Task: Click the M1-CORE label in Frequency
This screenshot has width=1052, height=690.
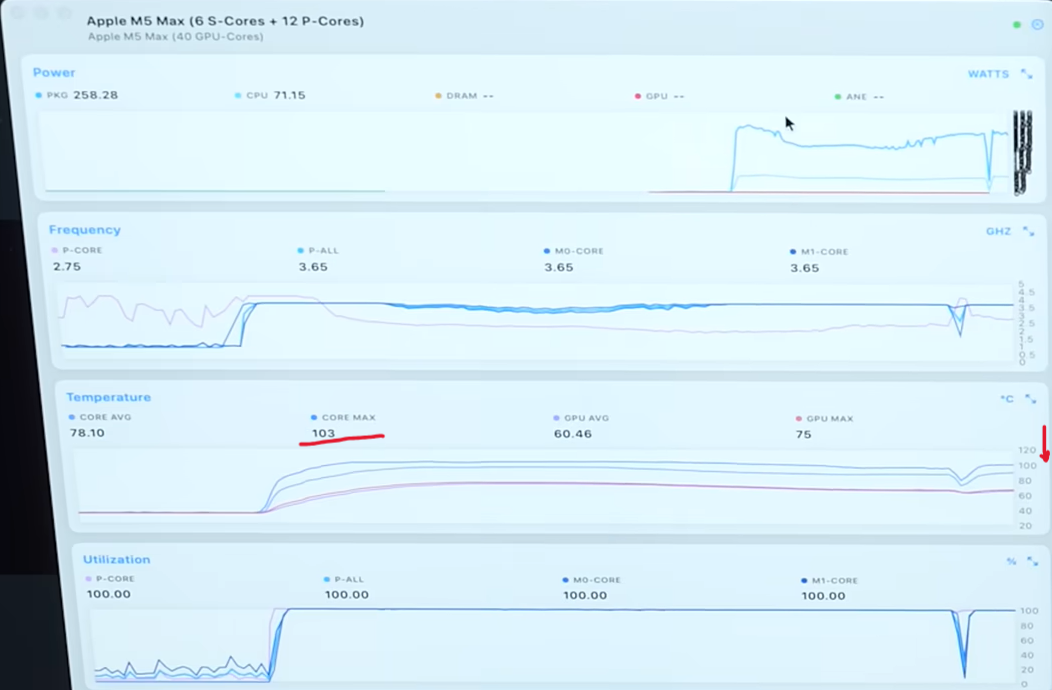Action: point(825,252)
